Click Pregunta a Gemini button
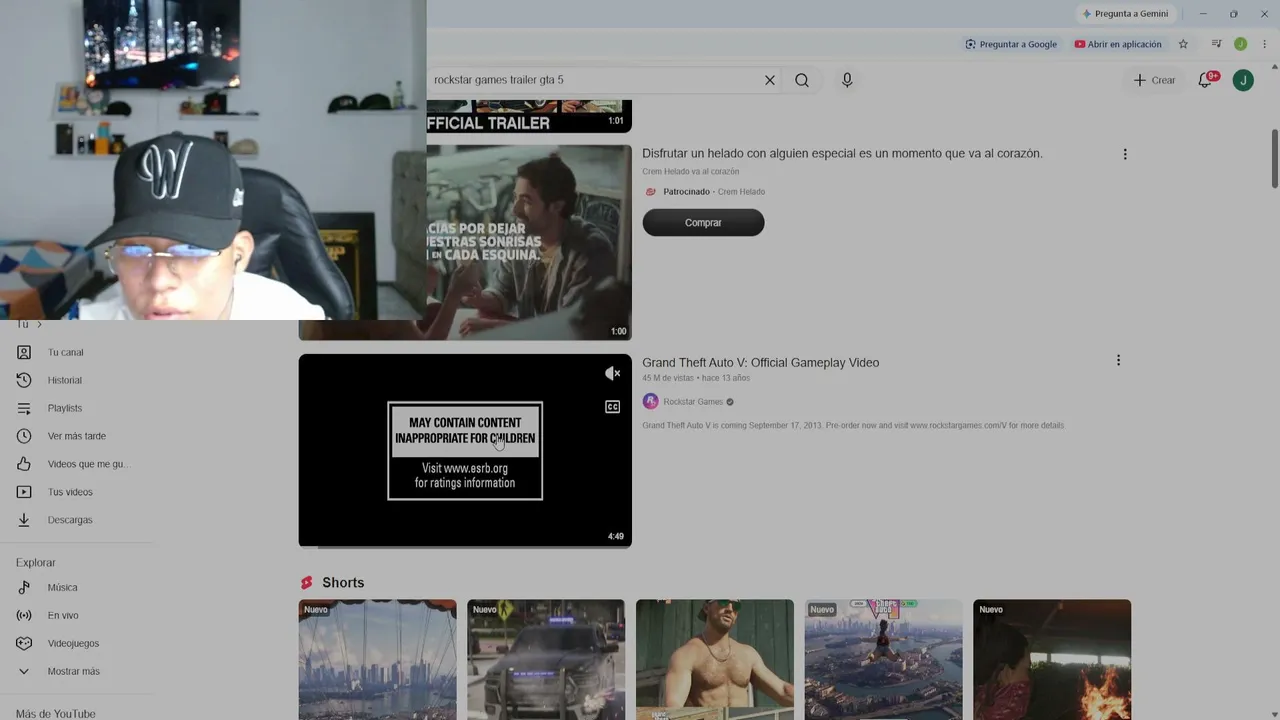1280x720 pixels. click(1125, 14)
